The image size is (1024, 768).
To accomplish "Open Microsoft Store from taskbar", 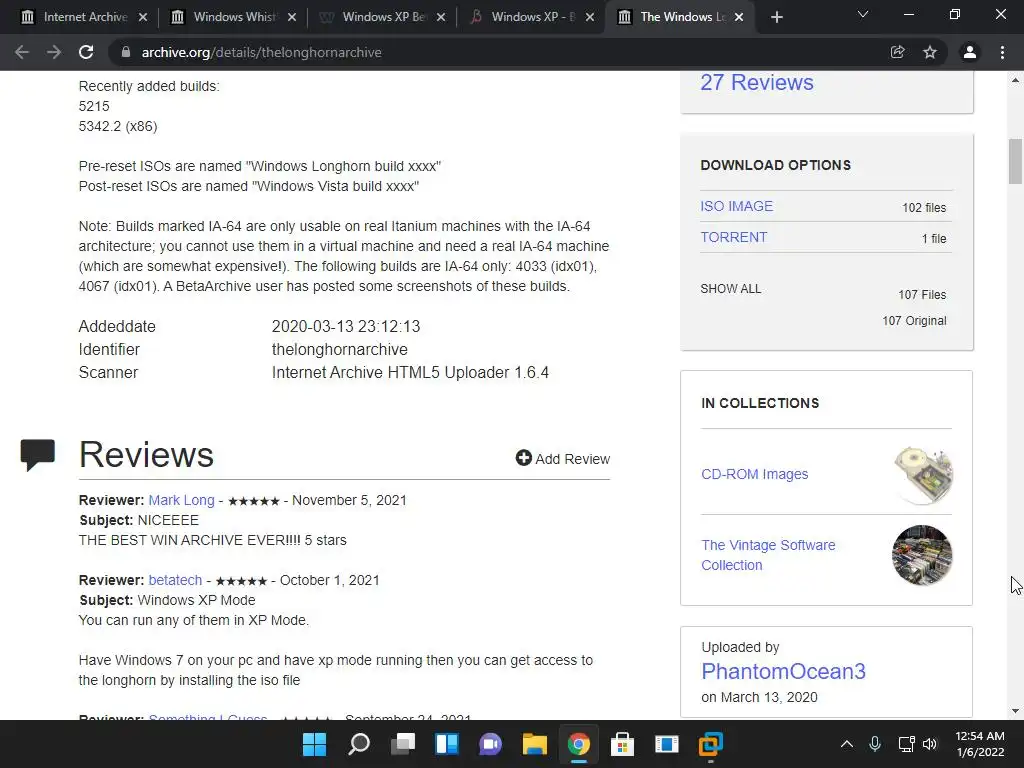I will coord(622,744).
